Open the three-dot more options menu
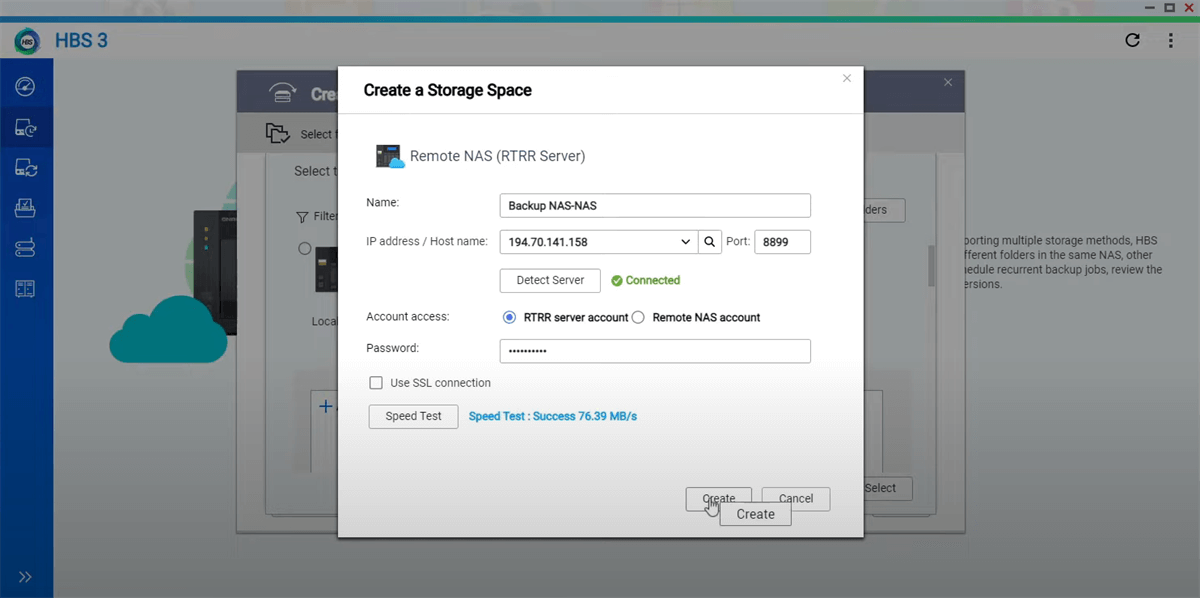This screenshot has width=1200, height=598. tap(1170, 41)
